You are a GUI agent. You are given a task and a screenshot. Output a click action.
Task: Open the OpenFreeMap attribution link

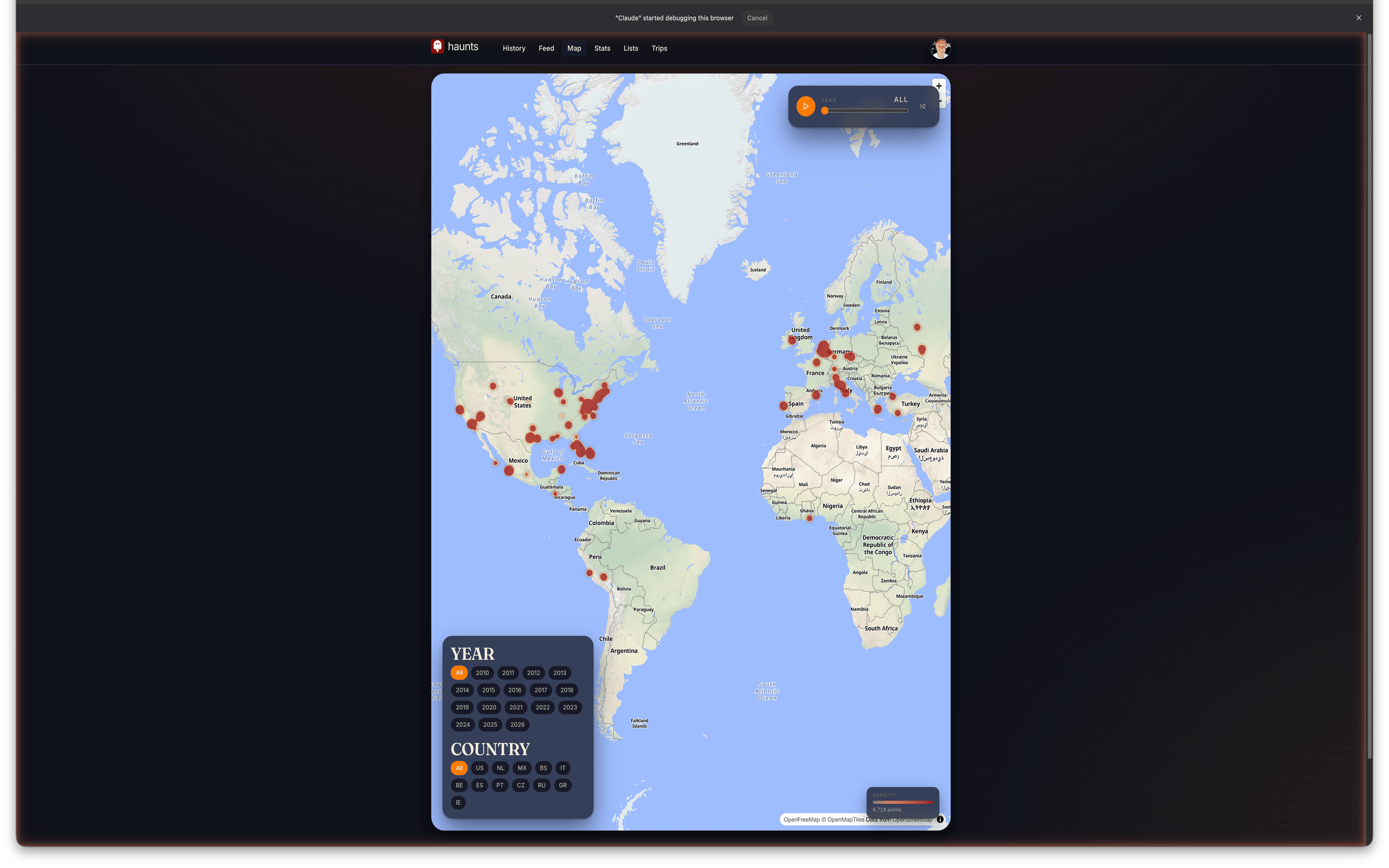[x=801, y=819]
